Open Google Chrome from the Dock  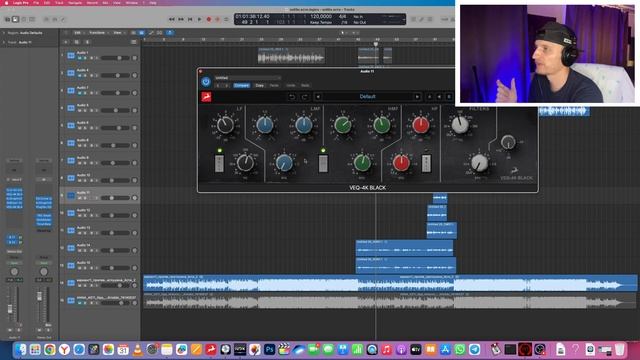[x=50, y=349]
